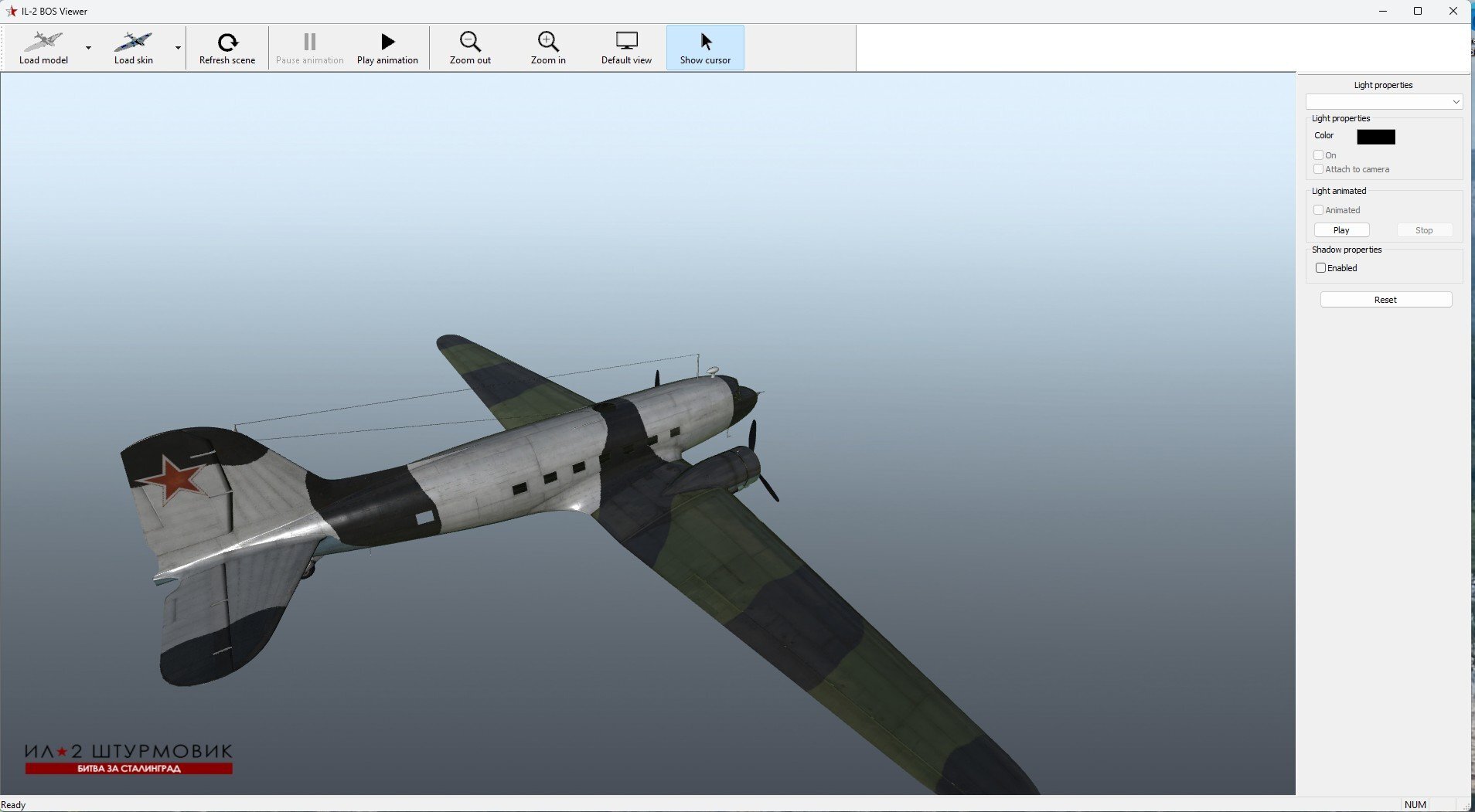The image size is (1475, 812).
Task: Minimize the IL-2 BOS Viewer window
Action: coord(1383,11)
